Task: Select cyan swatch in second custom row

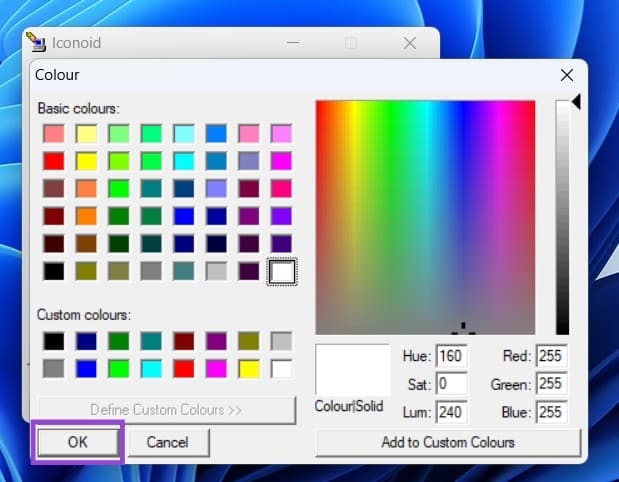Action: click(151, 369)
